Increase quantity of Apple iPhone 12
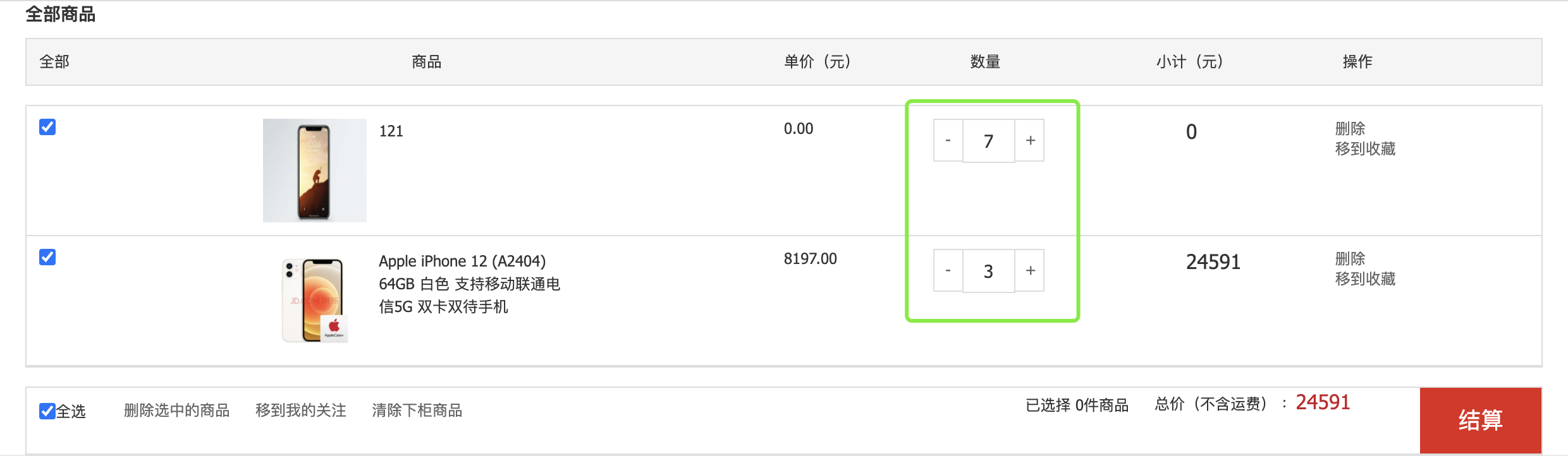Image resolution: width=1568 pixels, height=456 pixels. pos(1030,270)
